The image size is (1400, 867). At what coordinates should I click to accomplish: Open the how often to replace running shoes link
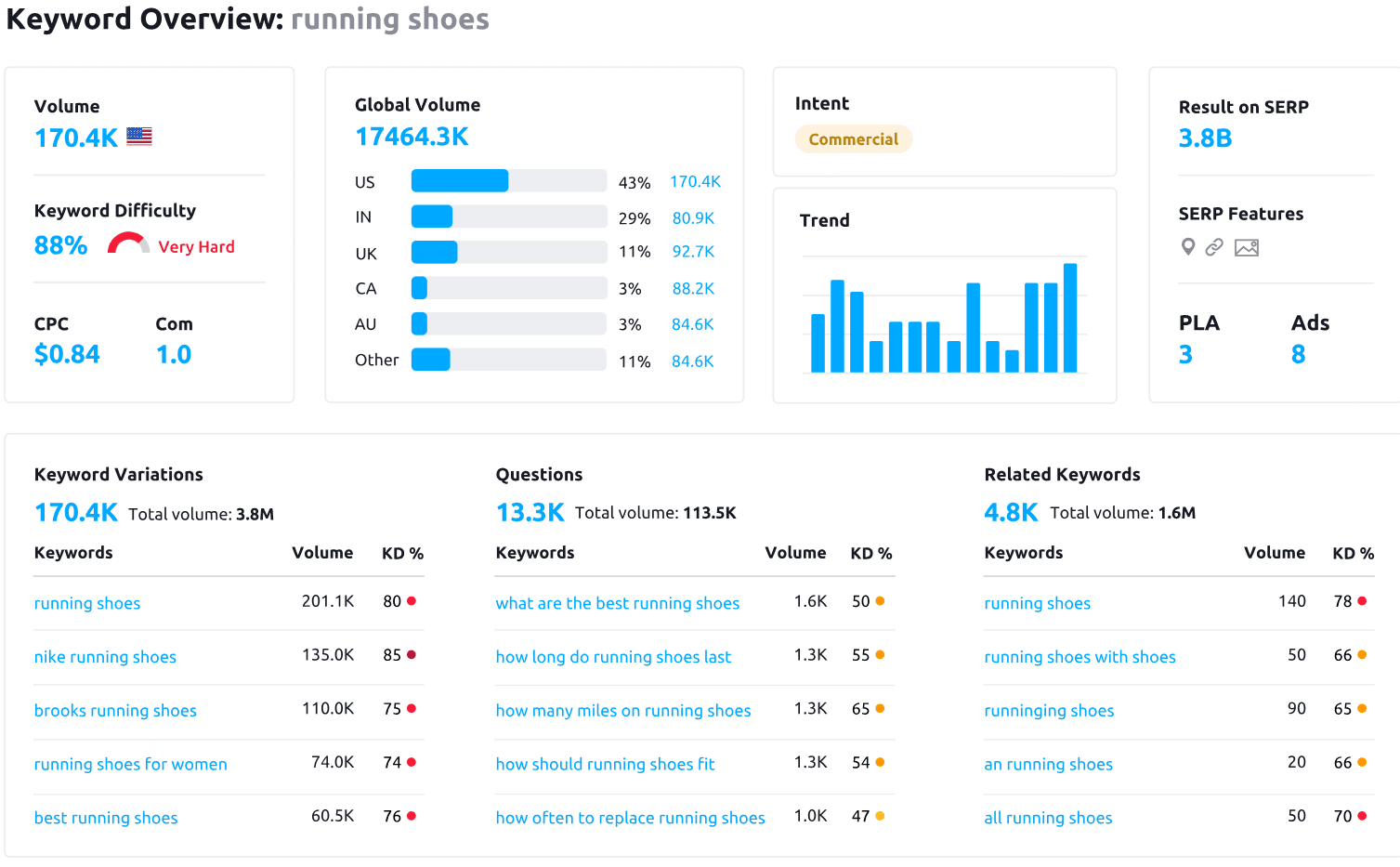[x=630, y=818]
